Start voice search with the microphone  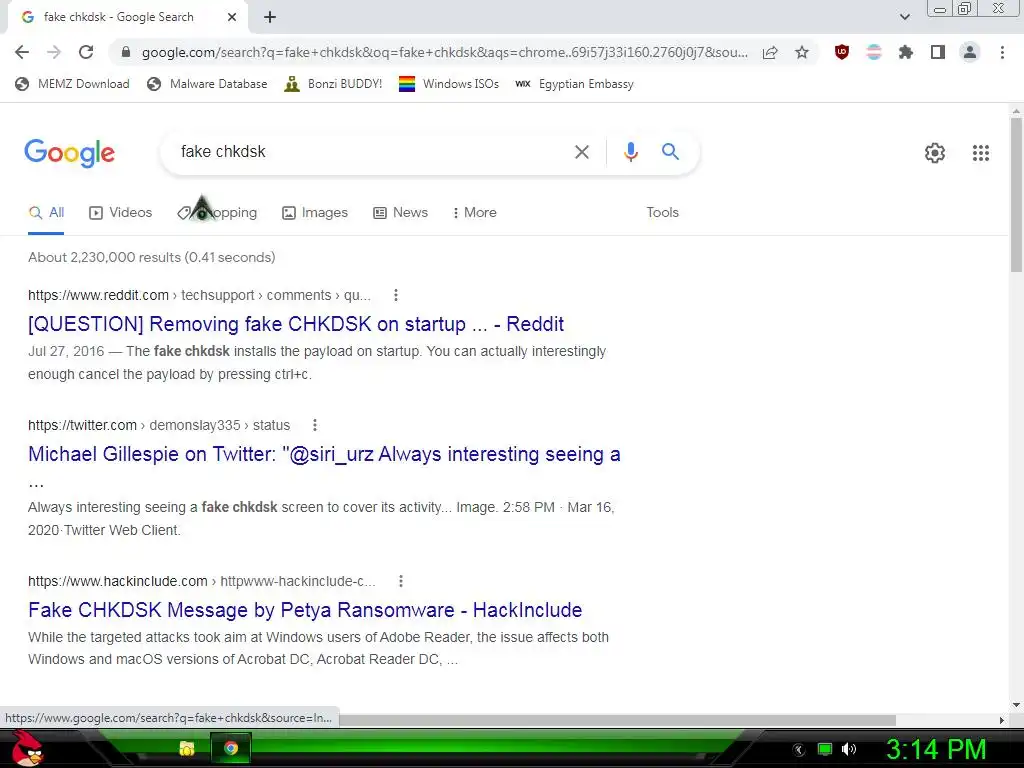pyautogui.click(x=630, y=152)
